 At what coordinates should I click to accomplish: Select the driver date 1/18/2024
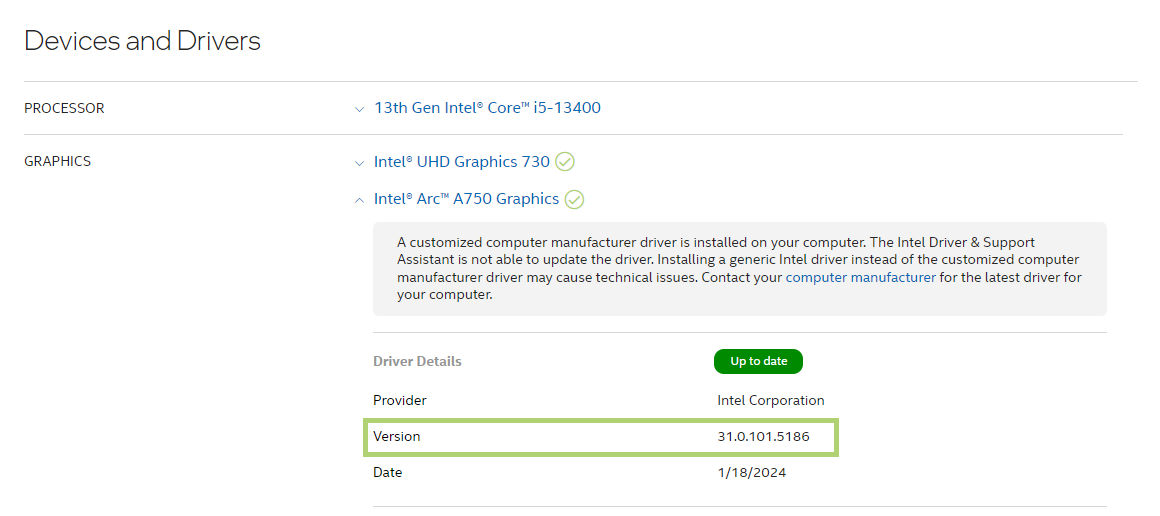click(x=751, y=472)
